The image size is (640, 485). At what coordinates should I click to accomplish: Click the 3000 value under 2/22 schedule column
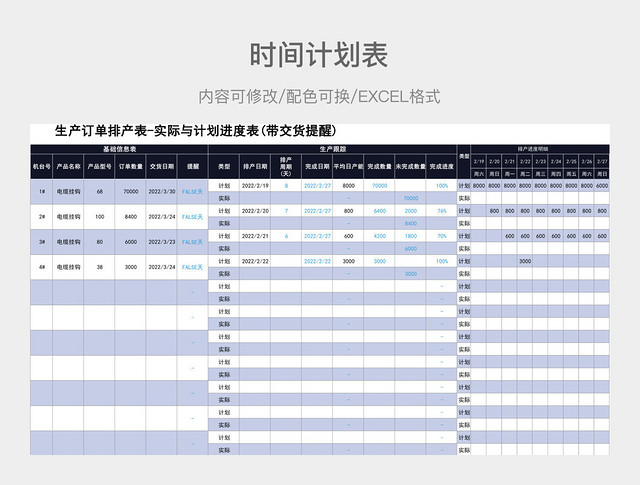[525, 261]
